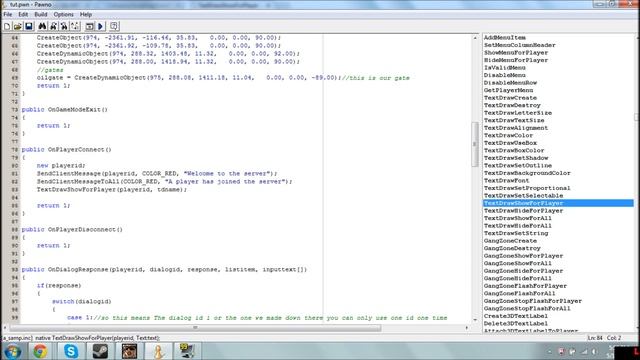Click the 'public OnDialogResponse' code line
Screen dimensions: 640x360
(x=164, y=269)
